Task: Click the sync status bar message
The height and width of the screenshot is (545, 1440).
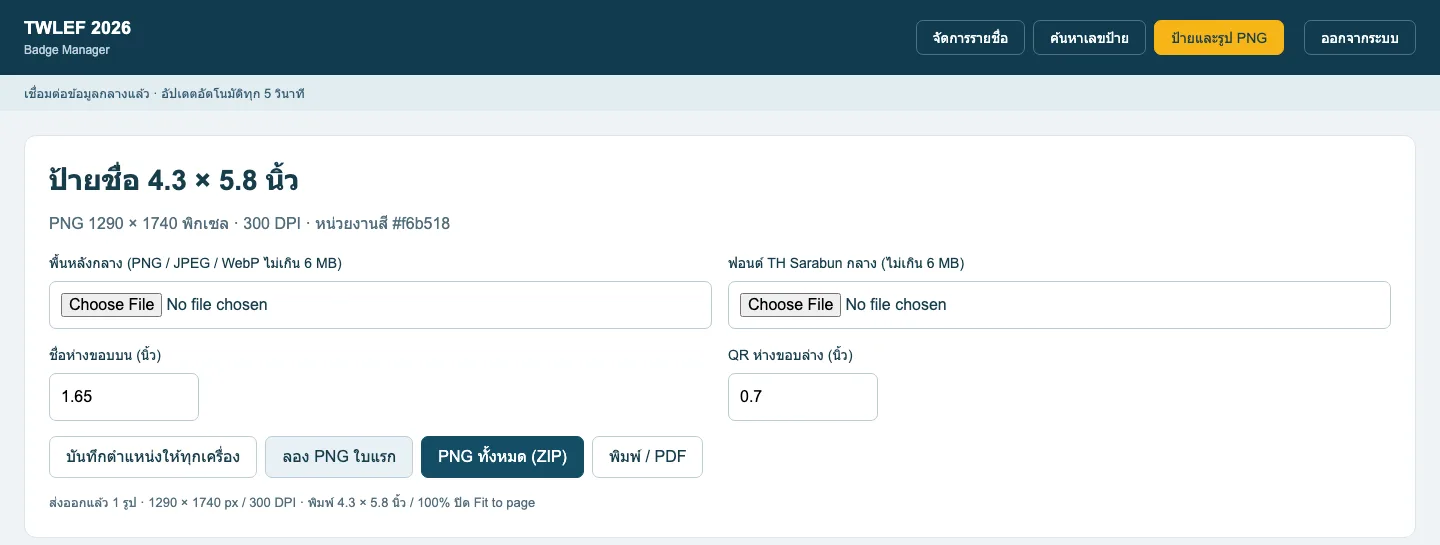Action: pos(164,94)
